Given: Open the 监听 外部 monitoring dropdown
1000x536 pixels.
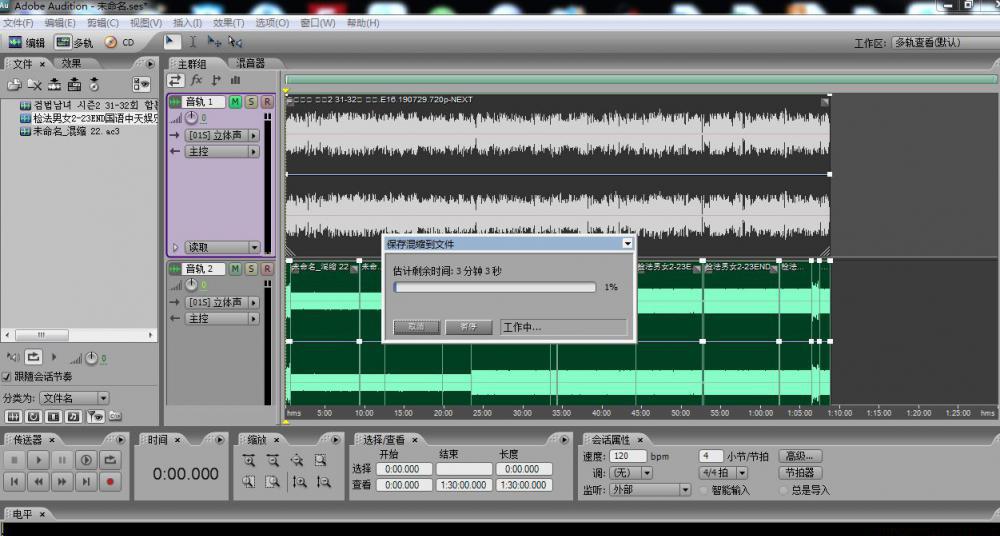Looking at the screenshot, I should [x=650, y=489].
